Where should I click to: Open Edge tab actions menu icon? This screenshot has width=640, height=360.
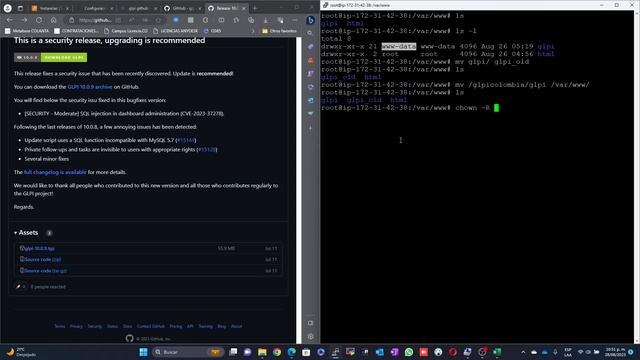pyautogui.click(x=20, y=8)
